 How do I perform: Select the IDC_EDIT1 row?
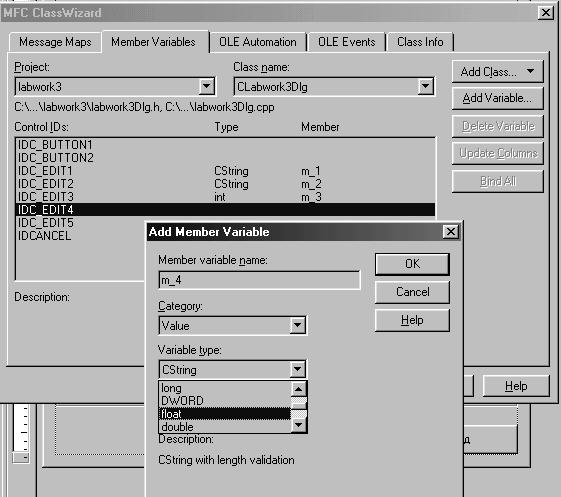tap(225, 171)
